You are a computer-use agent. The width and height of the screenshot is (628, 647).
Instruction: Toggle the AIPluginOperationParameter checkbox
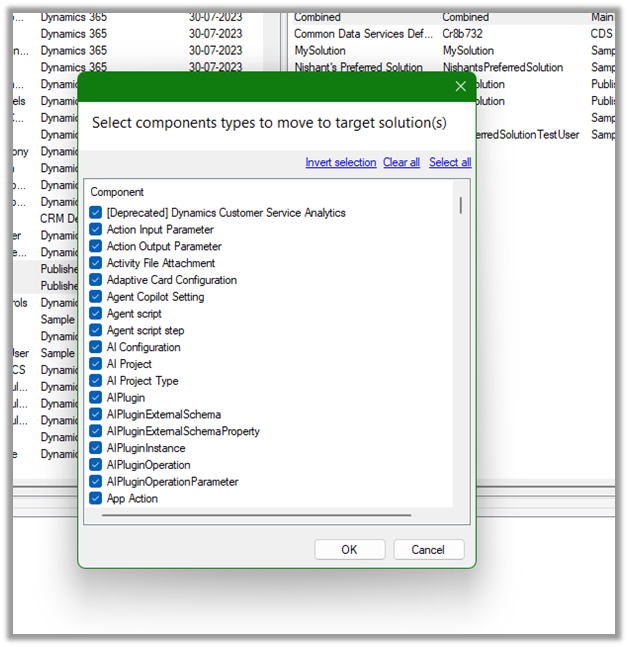pyautogui.click(x=96, y=482)
